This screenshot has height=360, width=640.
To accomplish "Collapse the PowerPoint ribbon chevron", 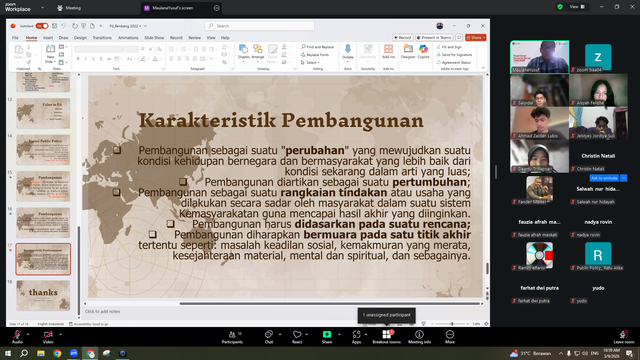I will 483,68.
